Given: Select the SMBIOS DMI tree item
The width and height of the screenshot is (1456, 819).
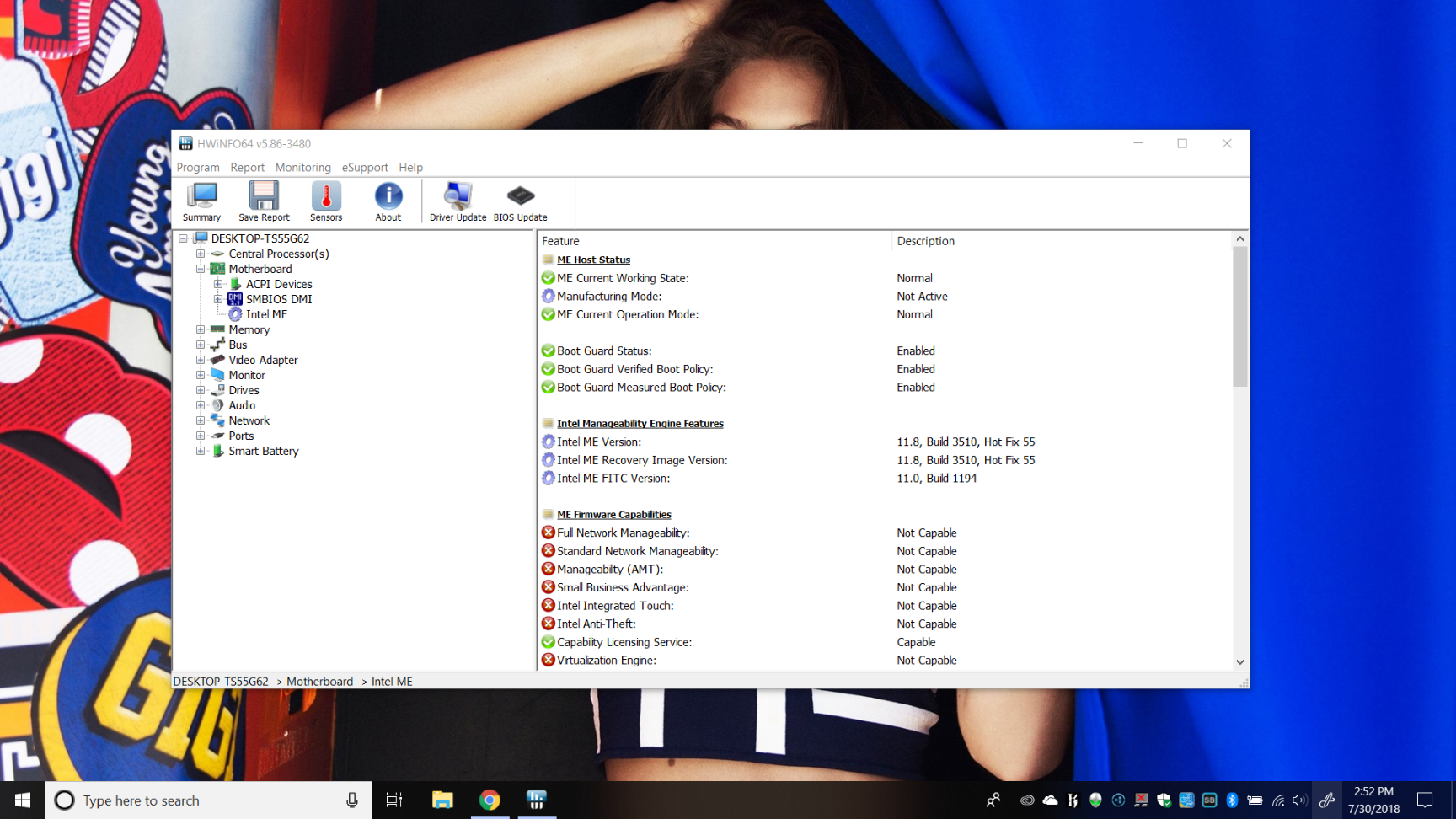Looking at the screenshot, I should [x=279, y=299].
